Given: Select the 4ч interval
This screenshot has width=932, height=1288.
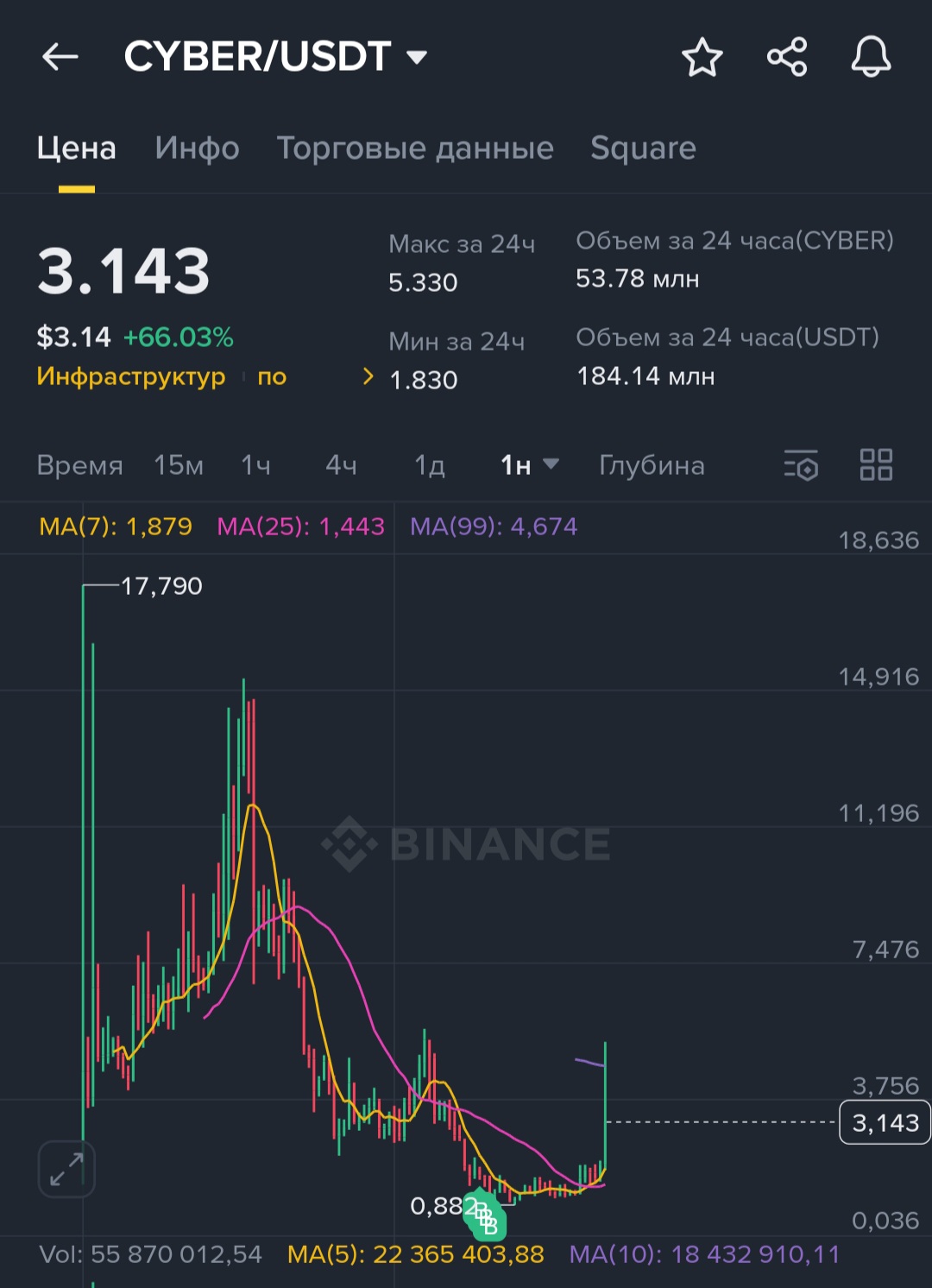Looking at the screenshot, I should coord(341,465).
